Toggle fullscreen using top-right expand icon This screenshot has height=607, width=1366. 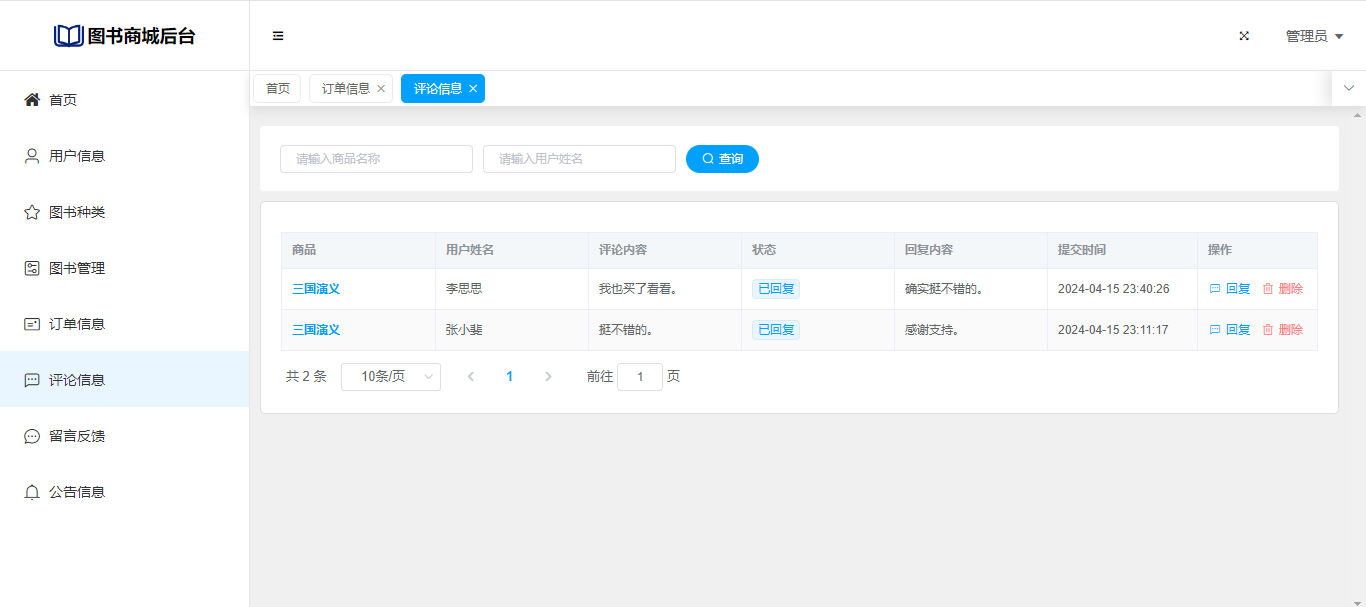(1244, 36)
